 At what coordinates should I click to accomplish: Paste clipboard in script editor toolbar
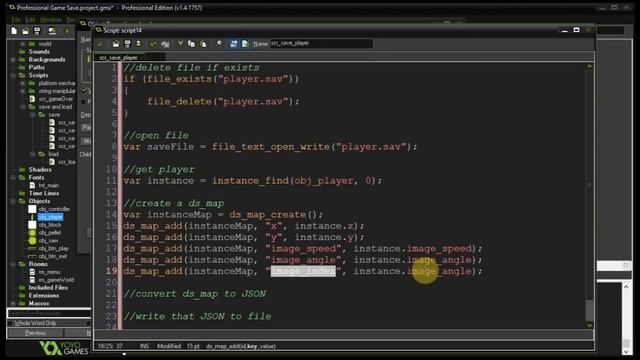coord(203,44)
